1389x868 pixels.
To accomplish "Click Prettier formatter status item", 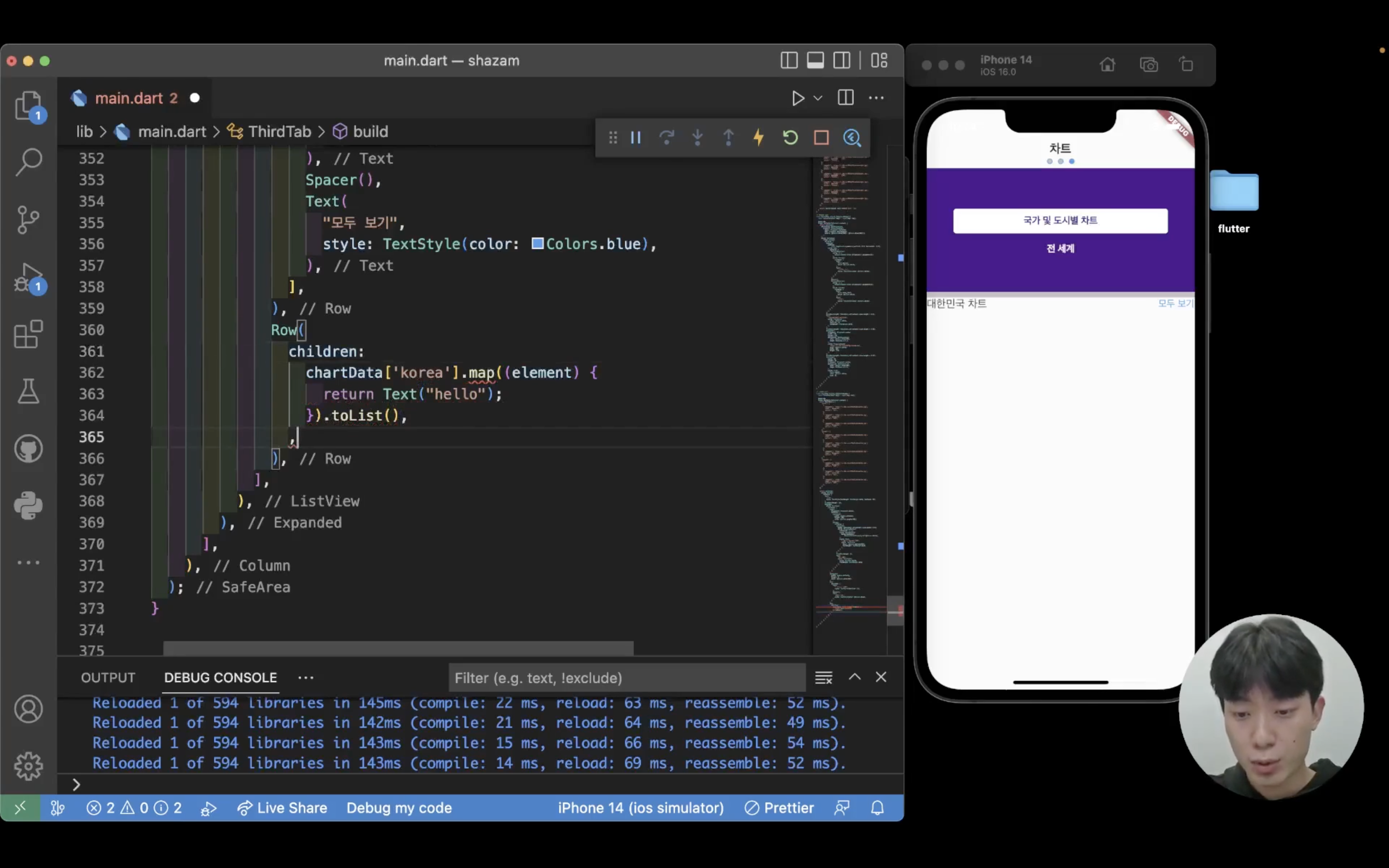I will pyautogui.click(x=779, y=808).
